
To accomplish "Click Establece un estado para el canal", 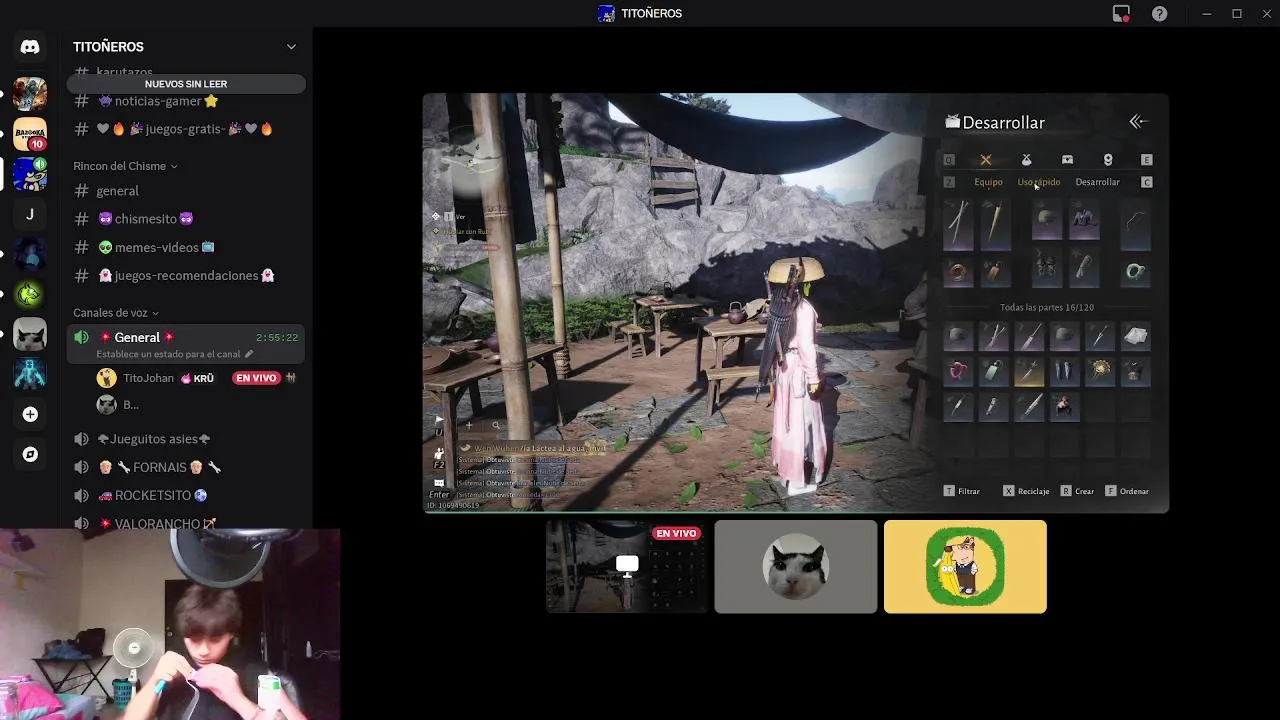I will click(x=169, y=354).
